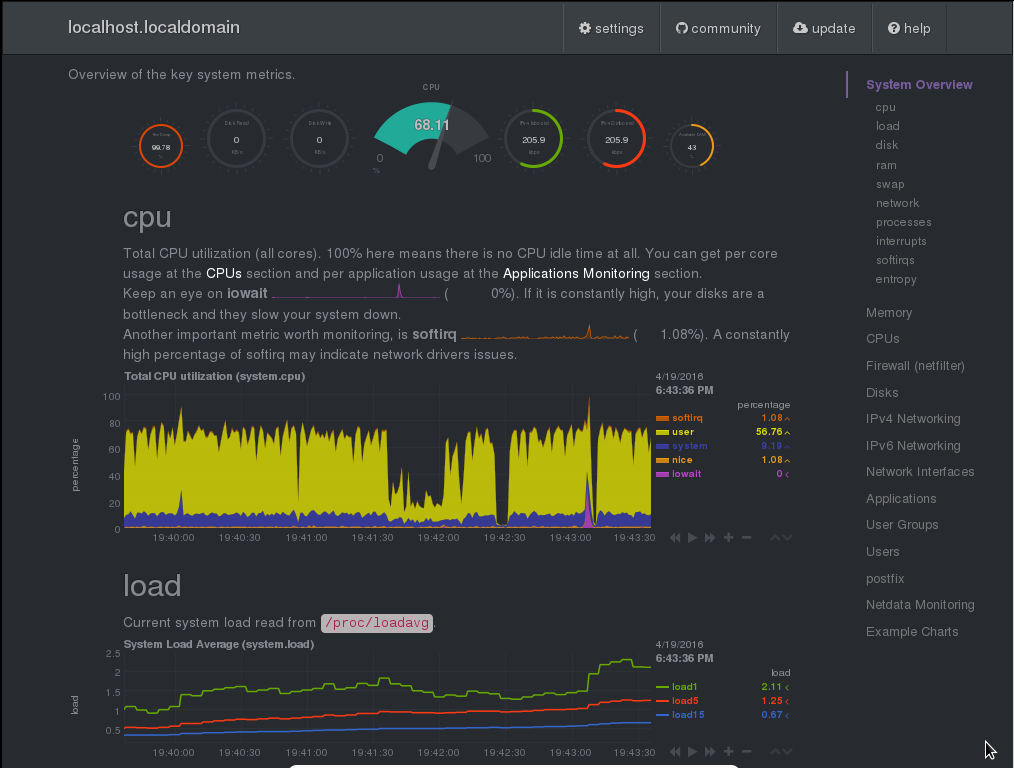1014x768 pixels.
Task: Click the play icon on the load chart
Action: [692, 751]
